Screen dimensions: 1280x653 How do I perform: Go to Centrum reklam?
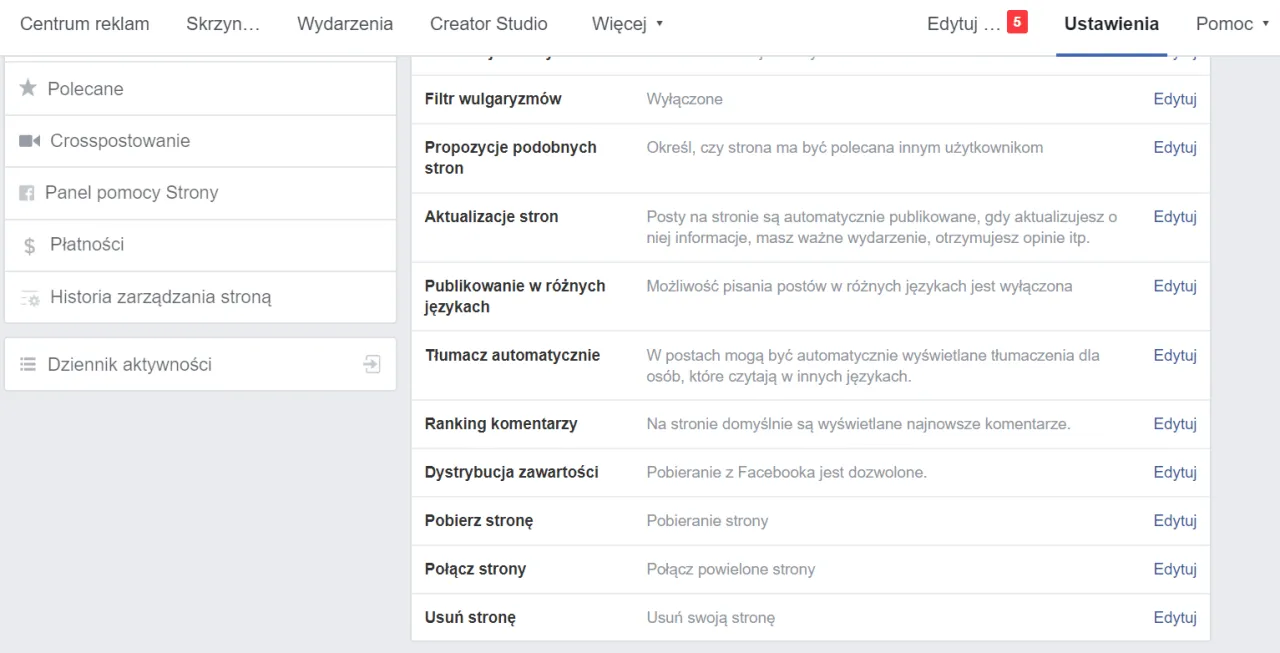tap(85, 24)
